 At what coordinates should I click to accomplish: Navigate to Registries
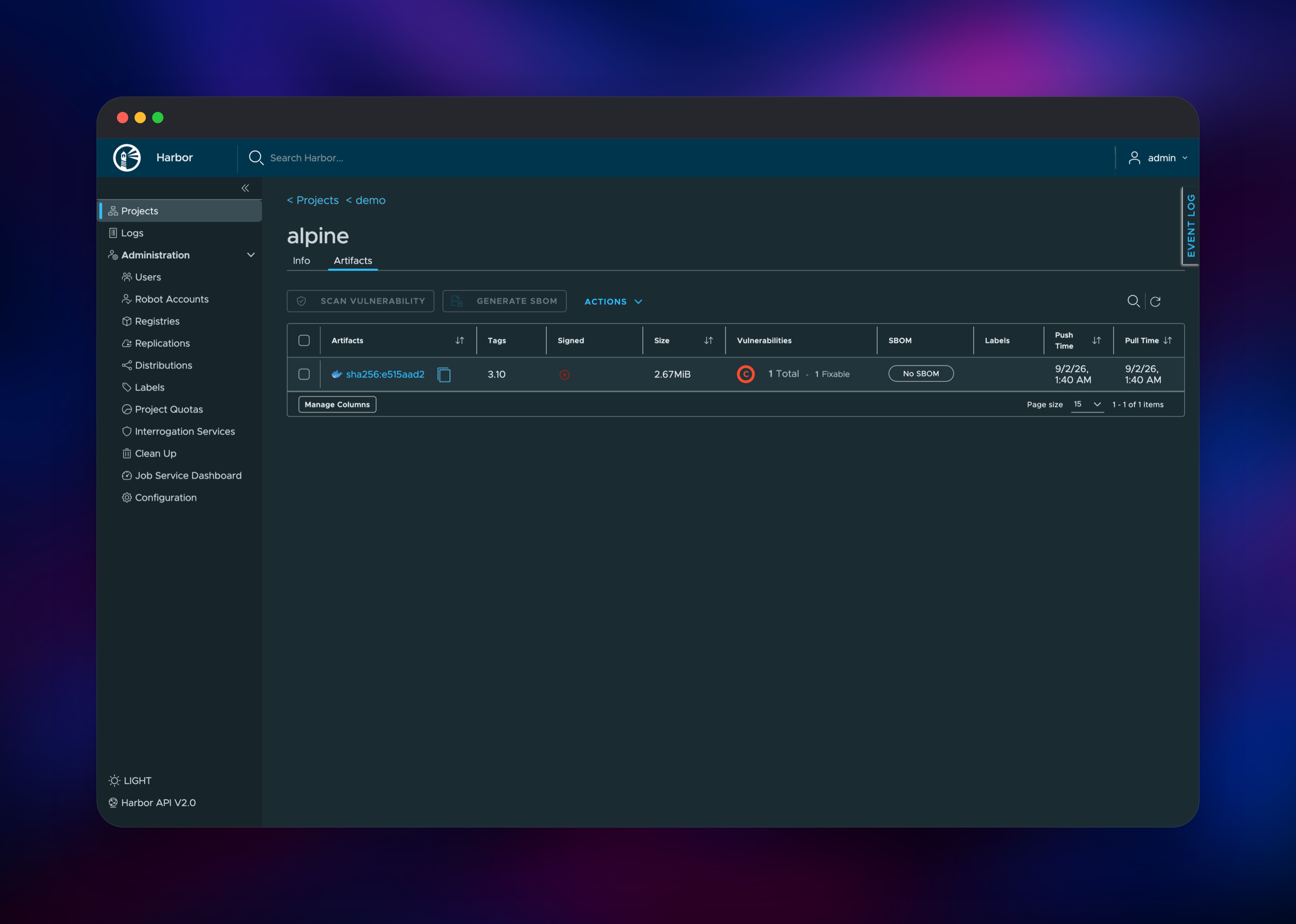157,321
